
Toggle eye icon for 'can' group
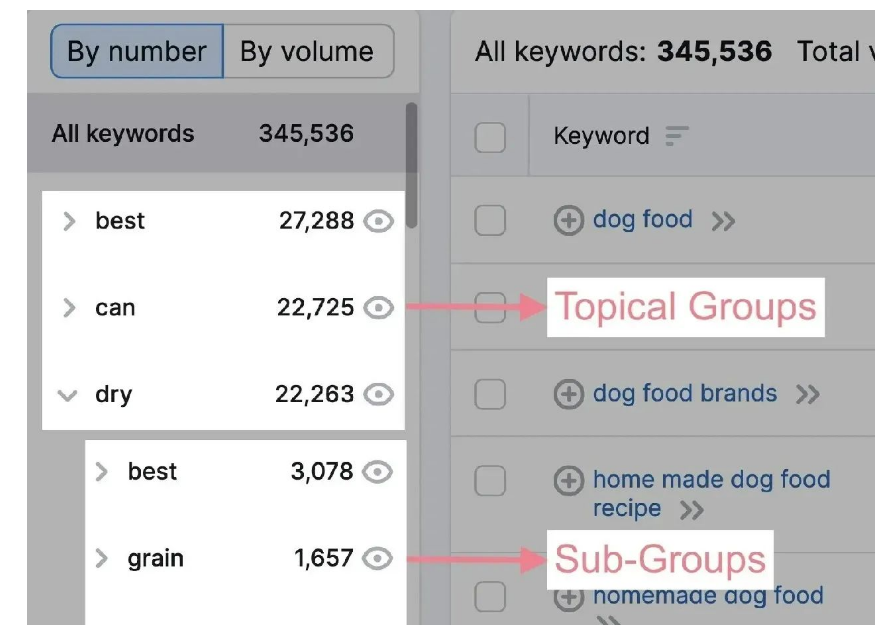click(378, 308)
